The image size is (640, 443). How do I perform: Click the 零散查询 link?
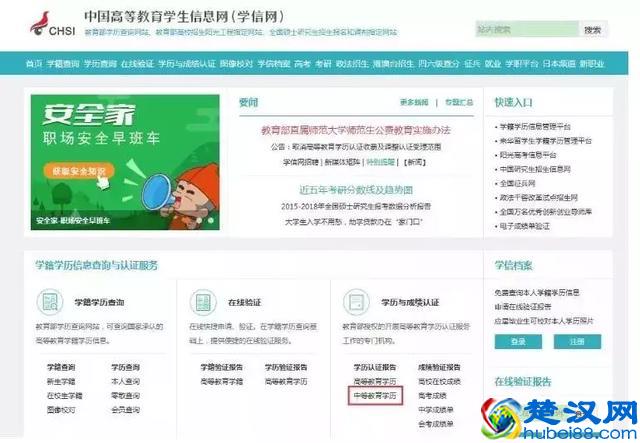pyautogui.click(x=125, y=396)
